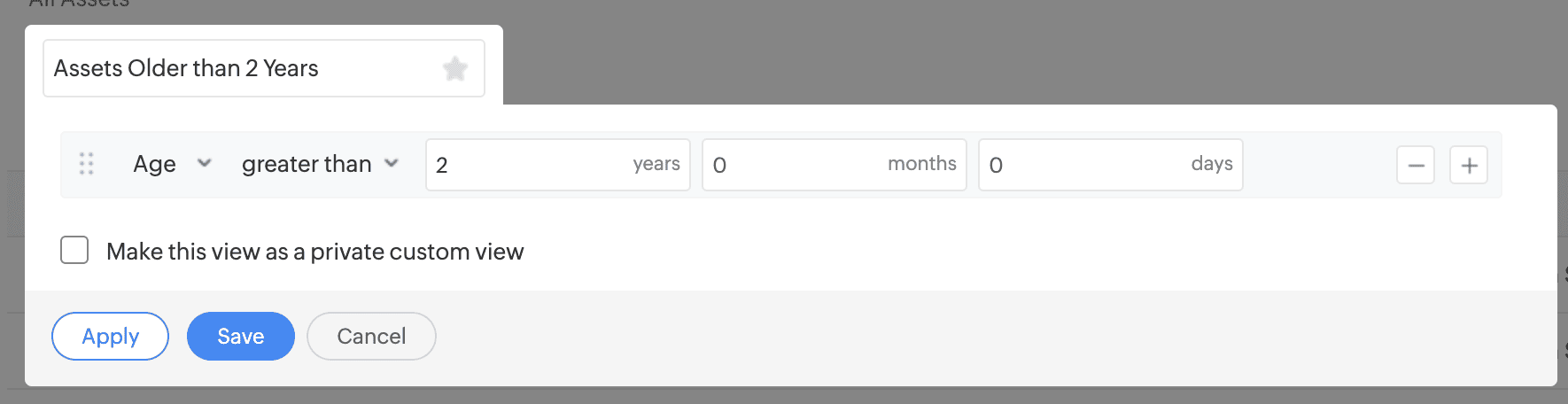Save the custom view
The width and height of the screenshot is (1568, 404).
point(240,337)
